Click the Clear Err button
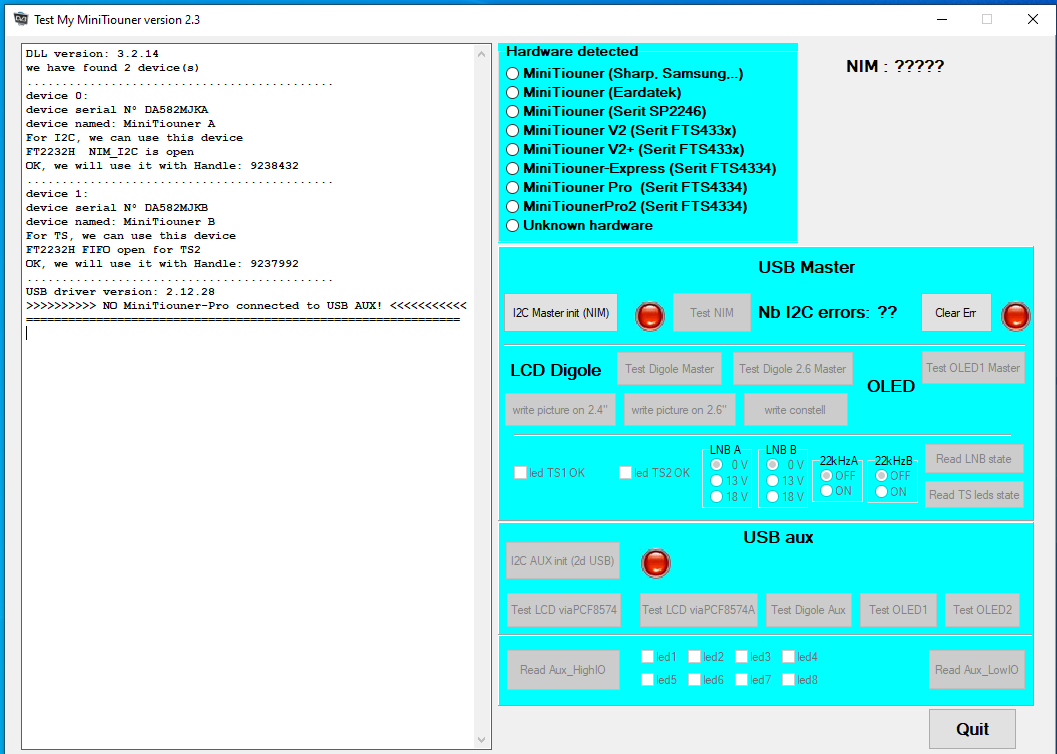This screenshot has height=754, width=1057. pyautogui.click(x=955, y=313)
